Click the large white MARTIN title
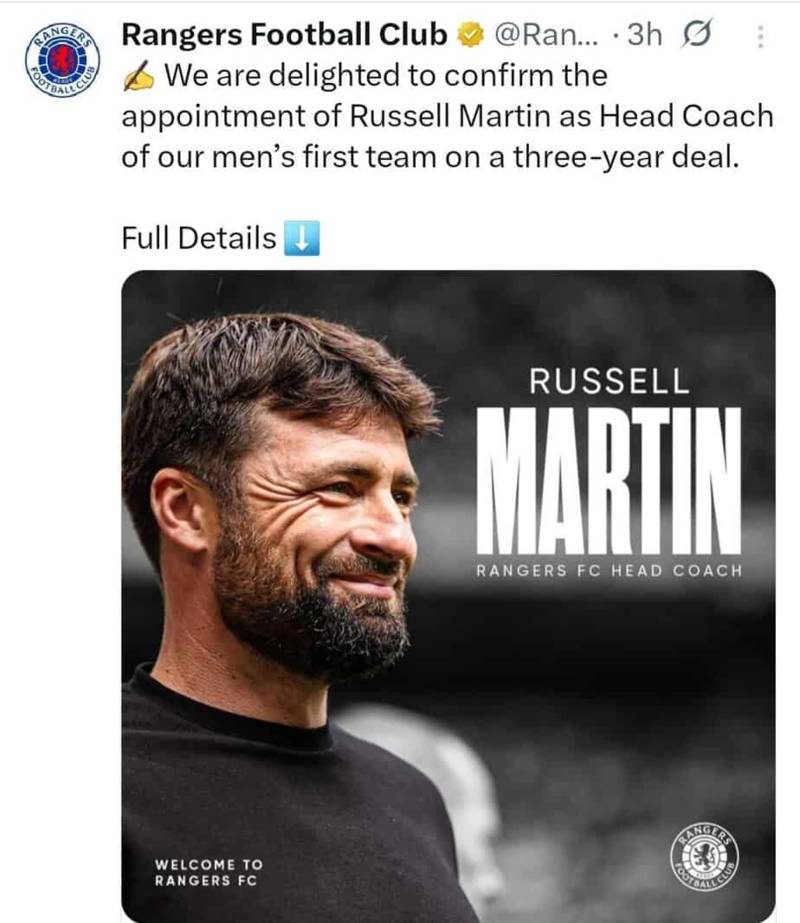The image size is (800, 923). point(609,480)
